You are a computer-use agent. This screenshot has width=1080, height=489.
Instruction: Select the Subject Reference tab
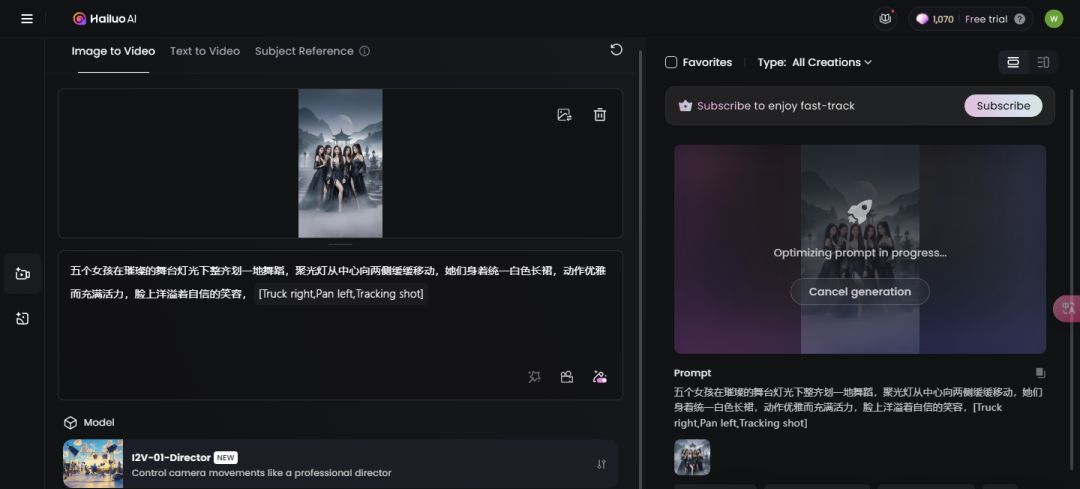coord(304,51)
